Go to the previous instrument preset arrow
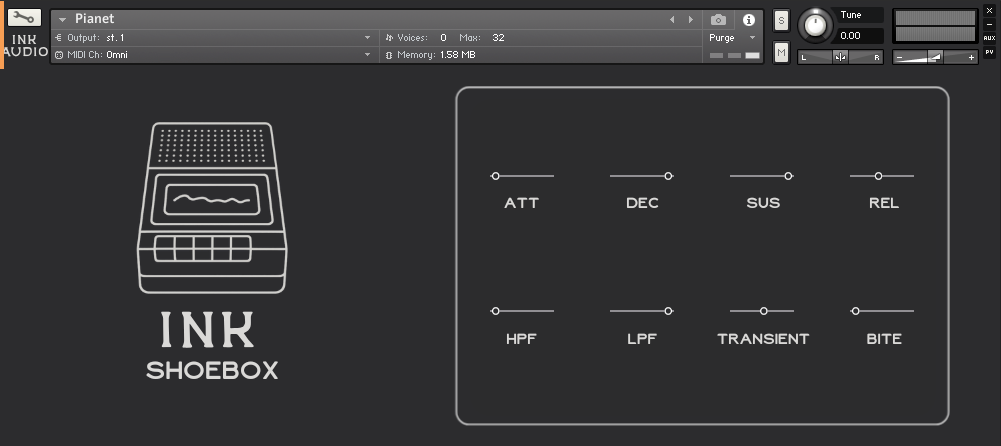Viewport: 1001px width, 446px height. 672,19
